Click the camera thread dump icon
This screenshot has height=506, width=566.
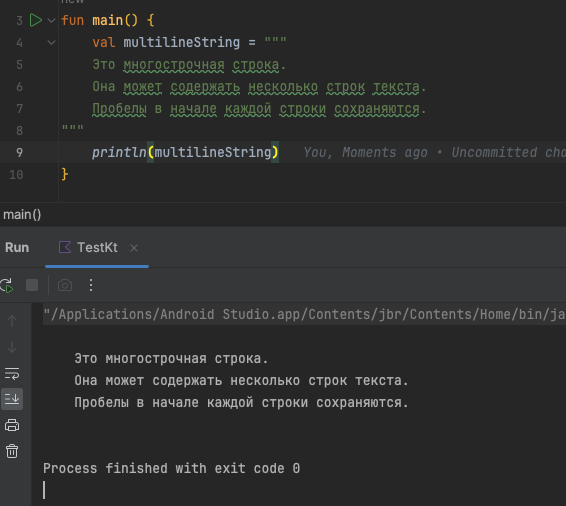[65, 285]
